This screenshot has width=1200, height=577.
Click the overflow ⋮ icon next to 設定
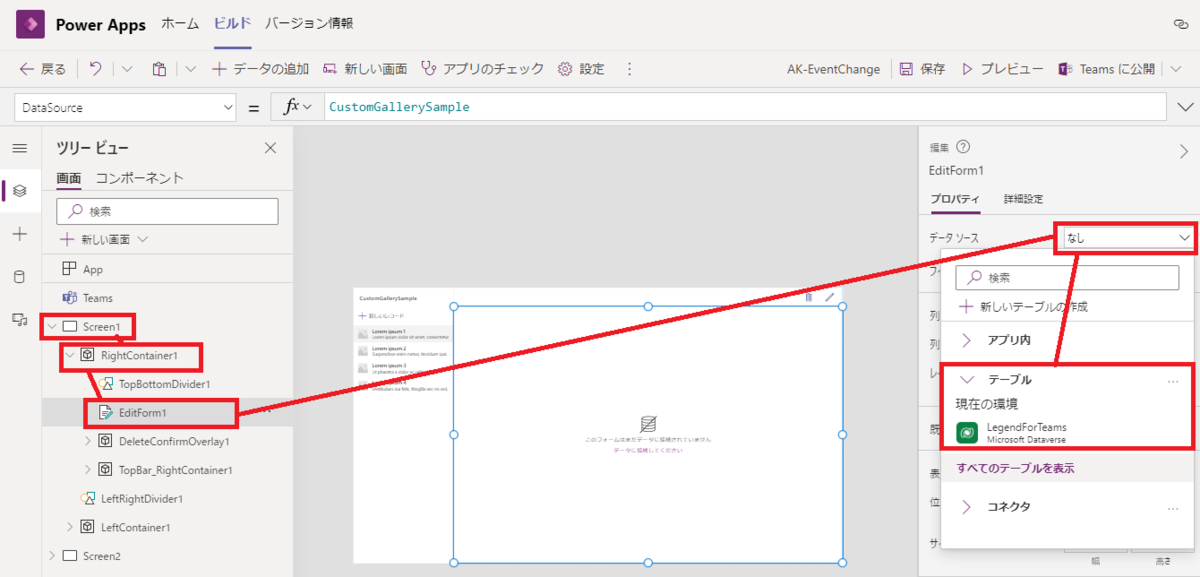pyautogui.click(x=629, y=69)
